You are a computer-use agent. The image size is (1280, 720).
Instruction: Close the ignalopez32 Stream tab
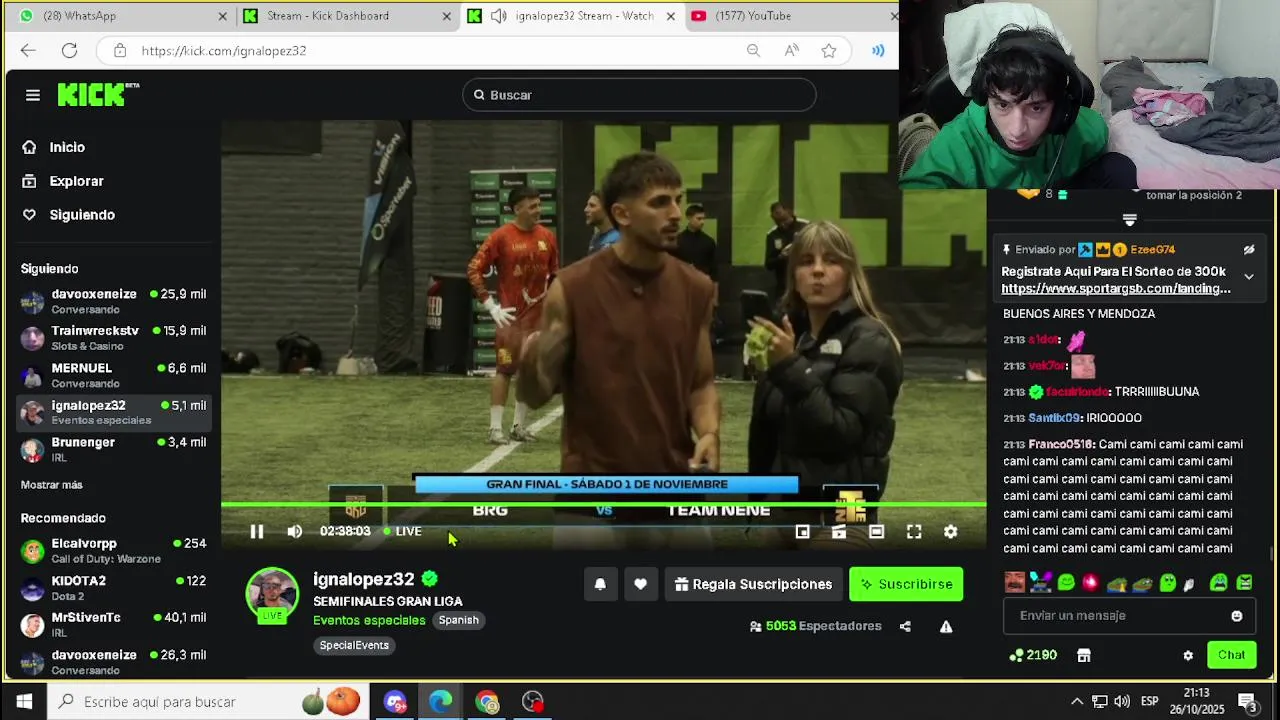671,16
